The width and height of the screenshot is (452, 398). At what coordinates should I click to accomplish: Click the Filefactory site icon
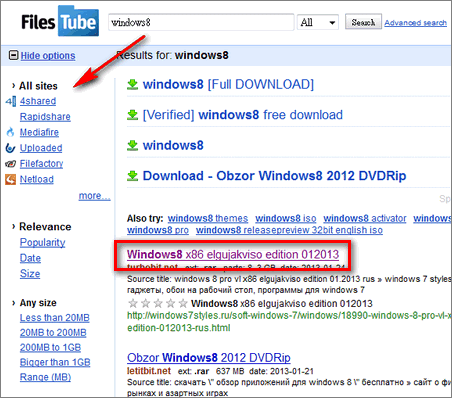(x=11, y=164)
